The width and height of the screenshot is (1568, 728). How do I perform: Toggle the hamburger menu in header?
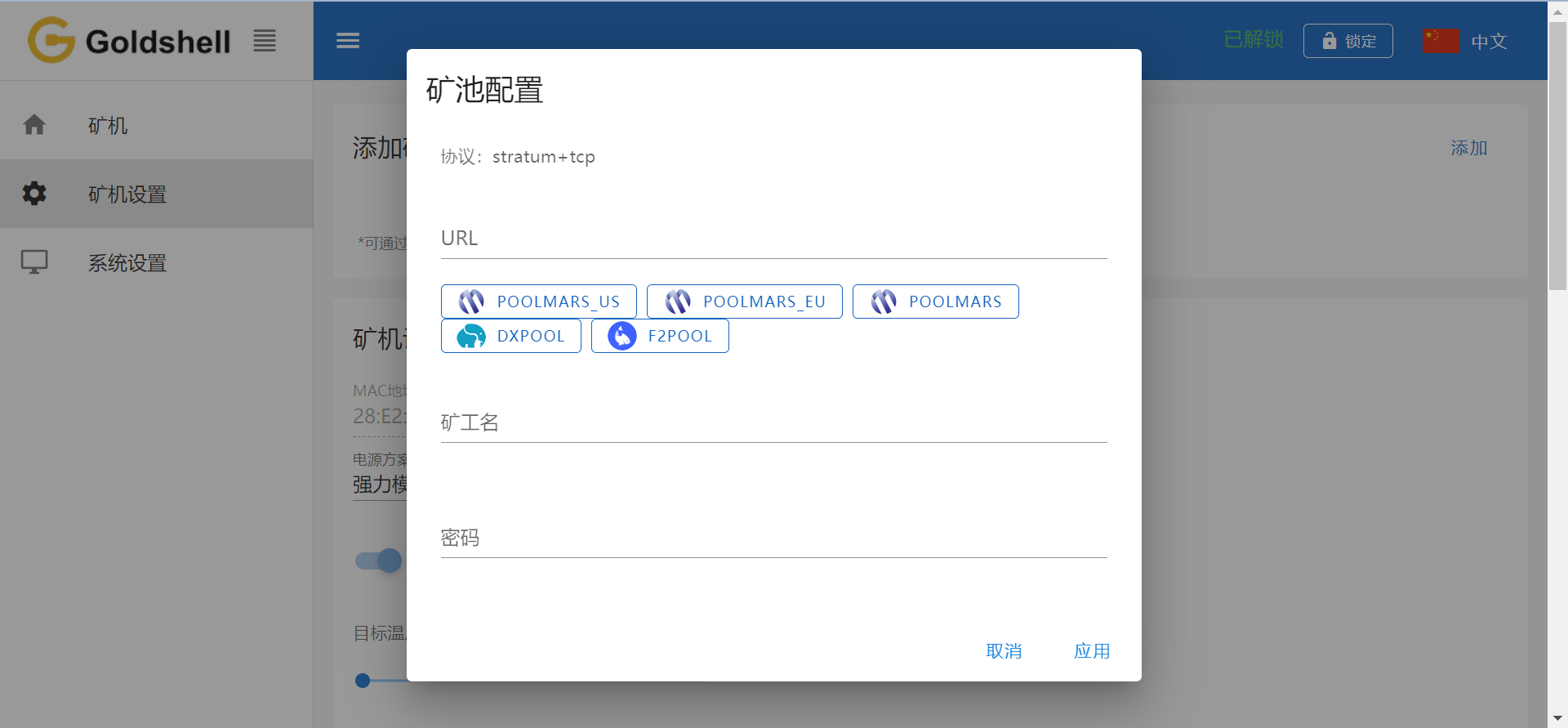348,41
